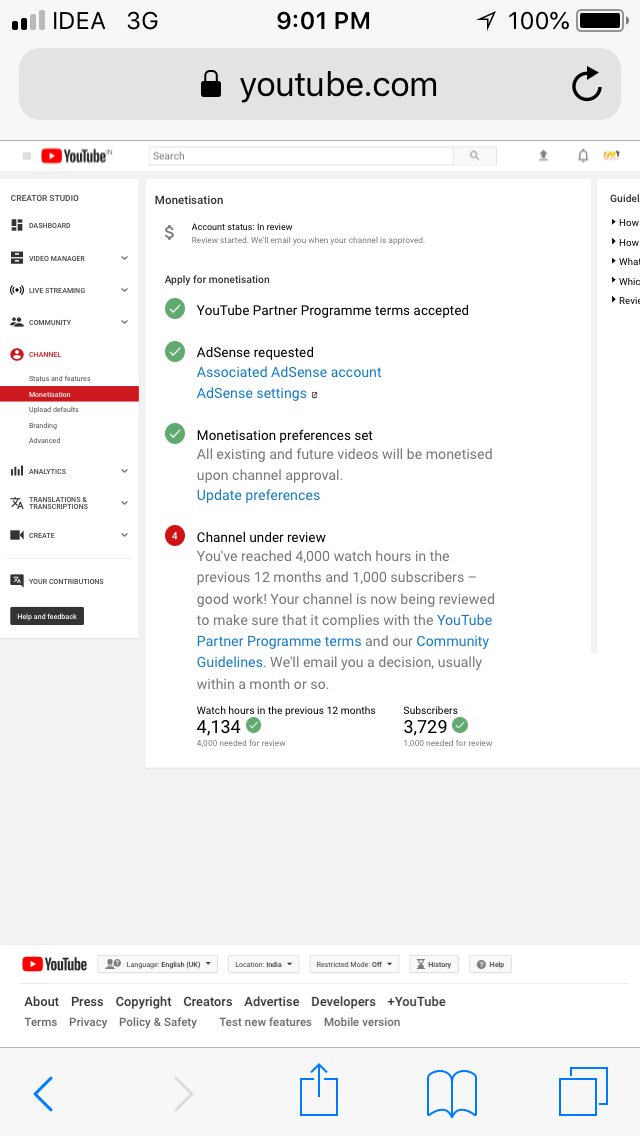Open Location: India dropdown
Screen dimensions: 640x1136
(x=263, y=964)
